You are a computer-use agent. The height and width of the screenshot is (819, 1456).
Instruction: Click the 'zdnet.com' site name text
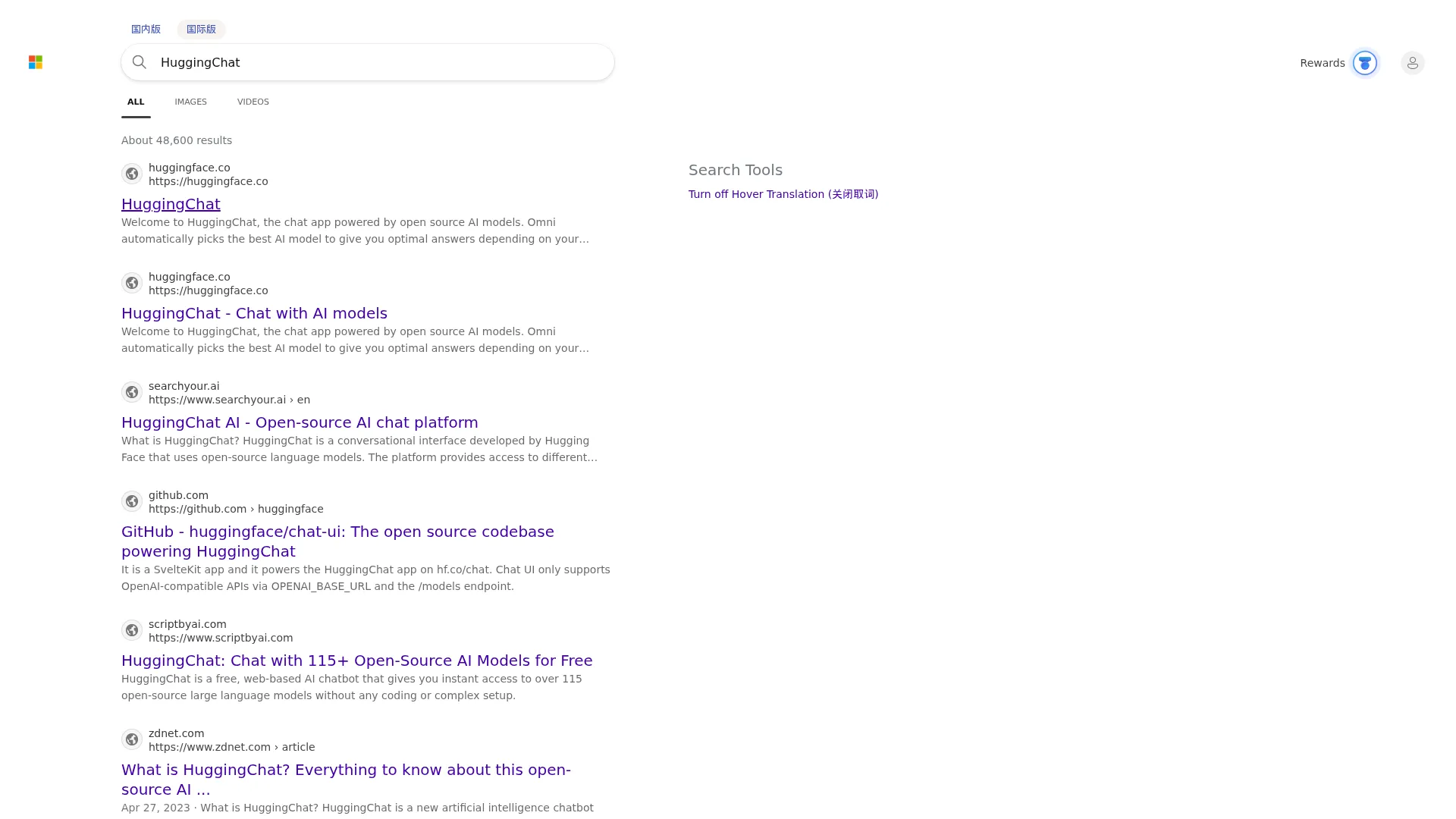click(x=176, y=733)
